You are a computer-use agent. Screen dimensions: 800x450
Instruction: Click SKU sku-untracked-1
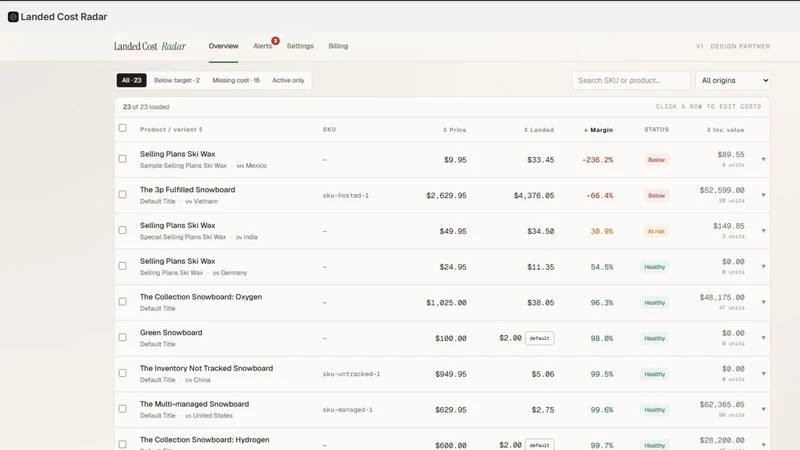pos(352,374)
